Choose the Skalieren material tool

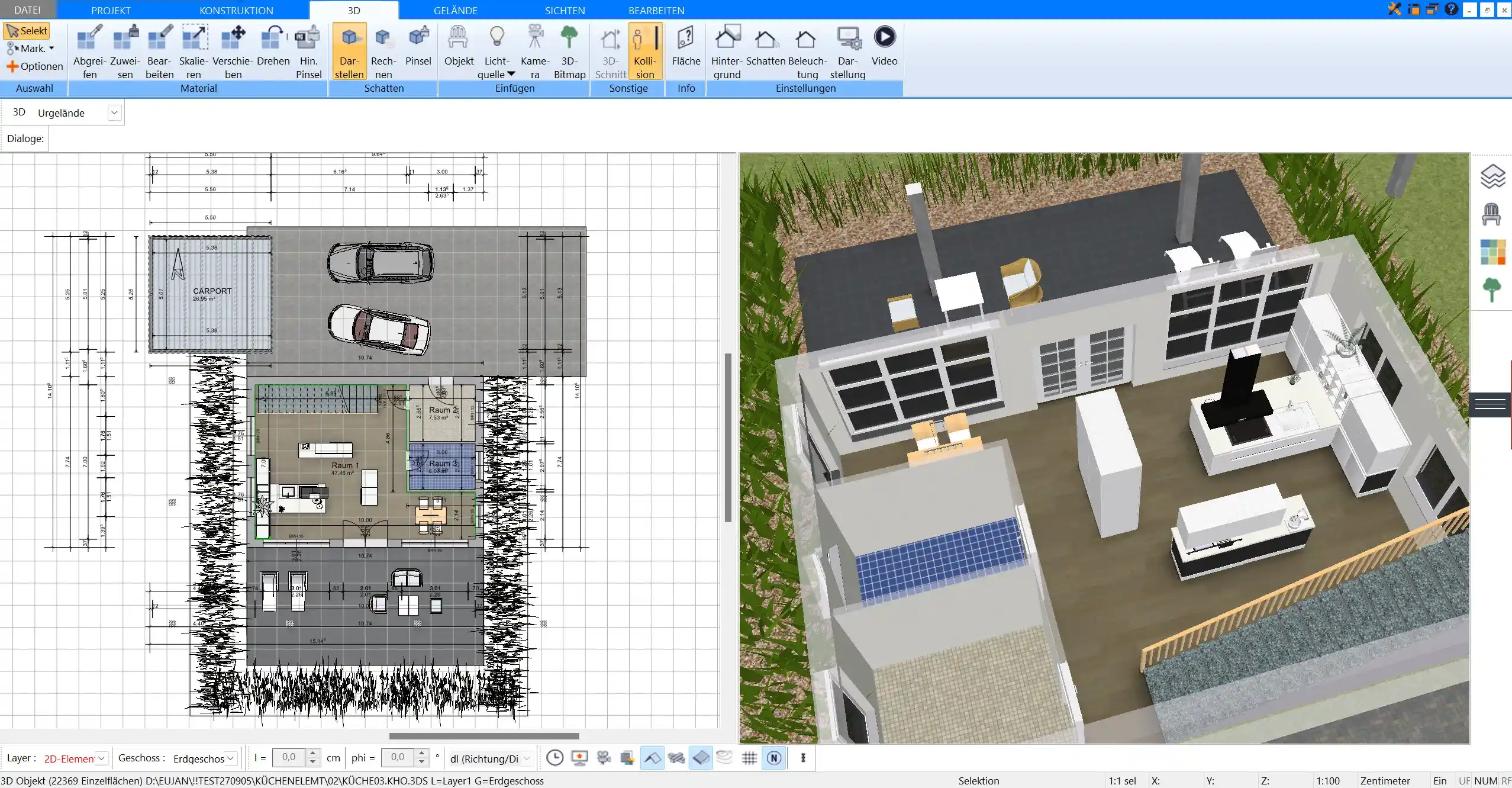tap(194, 52)
